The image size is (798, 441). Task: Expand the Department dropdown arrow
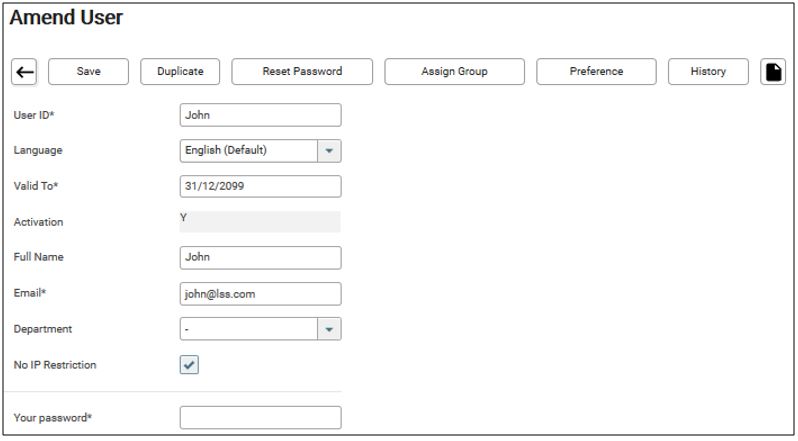click(329, 329)
